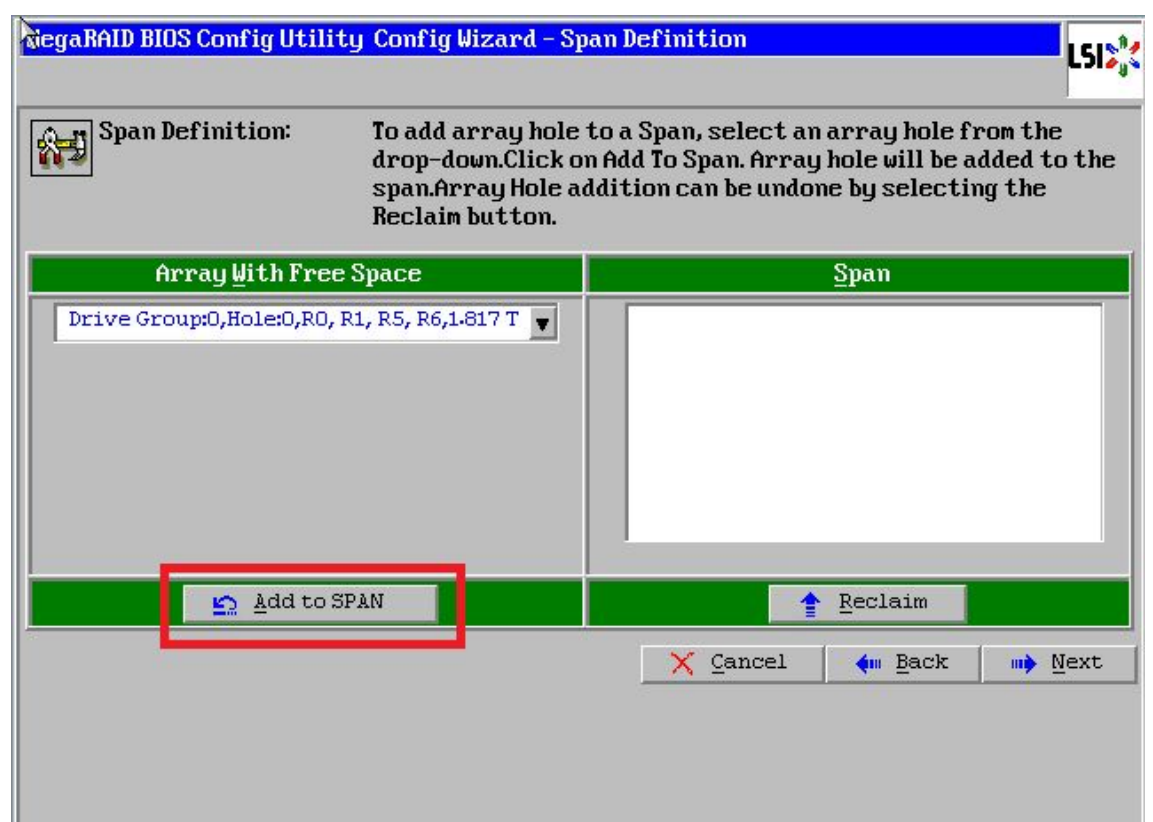The image size is (1153, 822).
Task: Click the Reclaim button
Action: (x=867, y=604)
